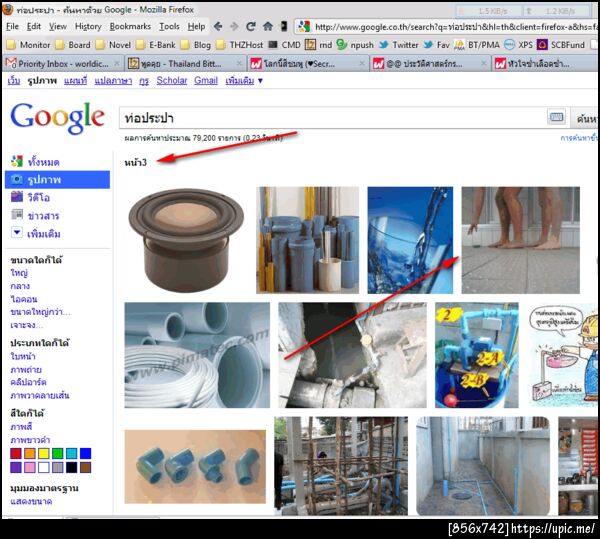This screenshot has height=539, width=600.
Task: Open the History menu
Action: [88, 26]
